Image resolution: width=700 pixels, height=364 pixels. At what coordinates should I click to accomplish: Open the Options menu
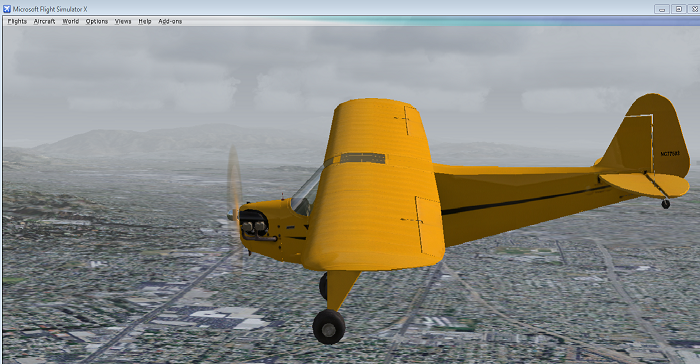[x=96, y=21]
